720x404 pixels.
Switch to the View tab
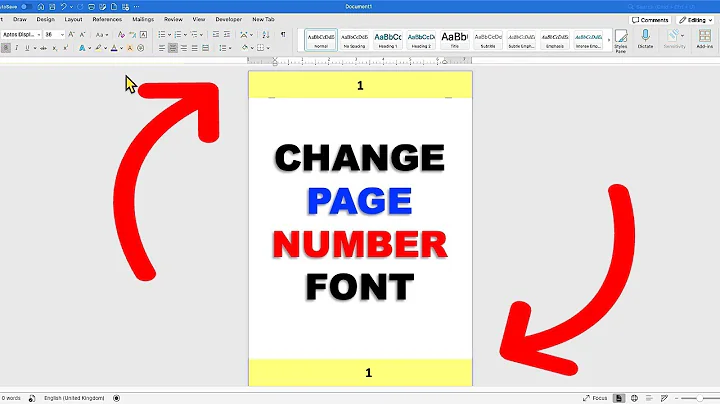coord(199,19)
